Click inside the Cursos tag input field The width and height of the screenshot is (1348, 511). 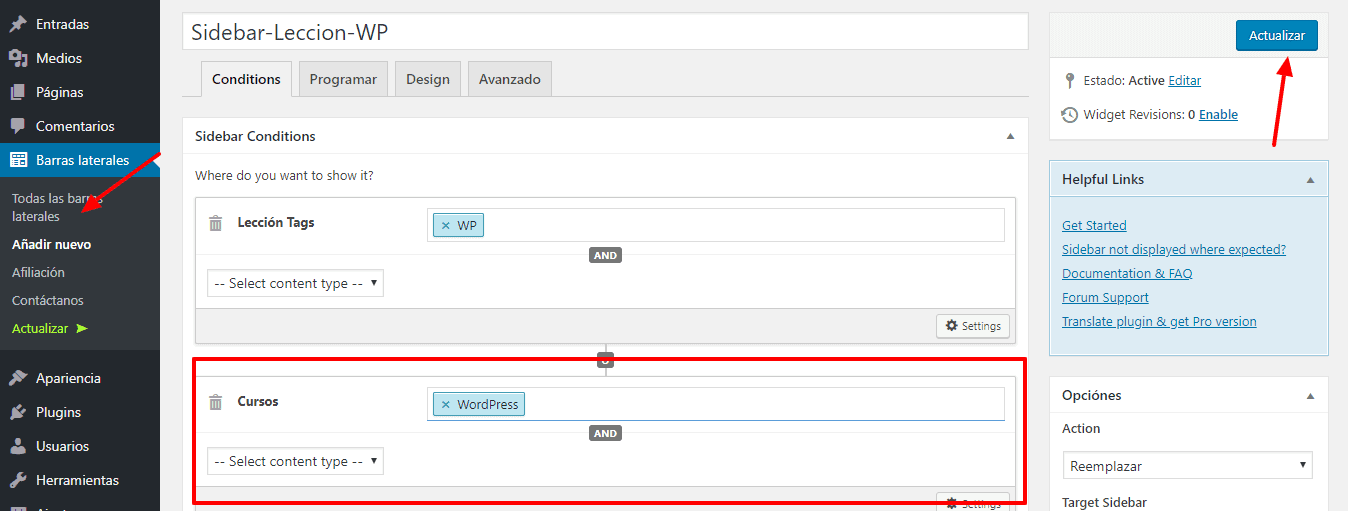(x=716, y=404)
